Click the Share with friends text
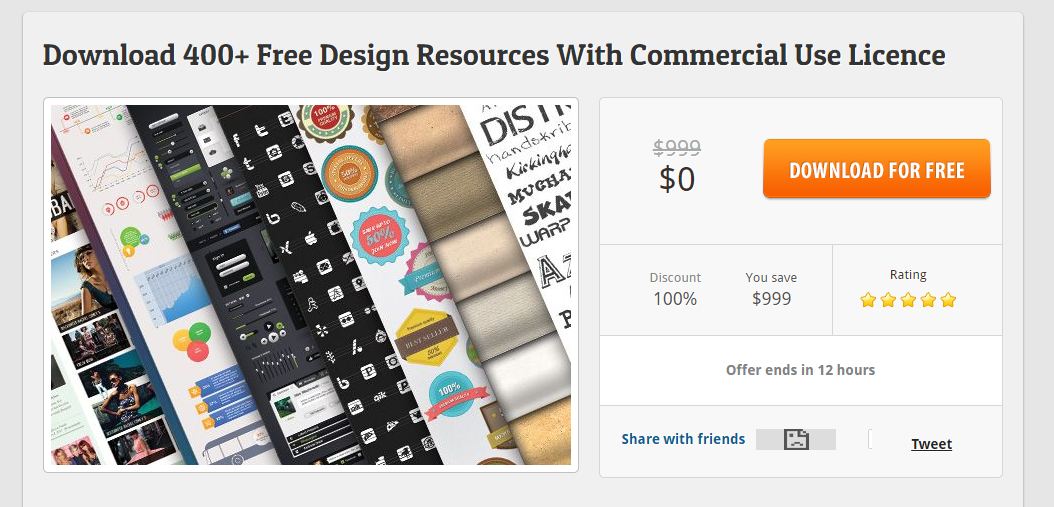 (x=683, y=439)
